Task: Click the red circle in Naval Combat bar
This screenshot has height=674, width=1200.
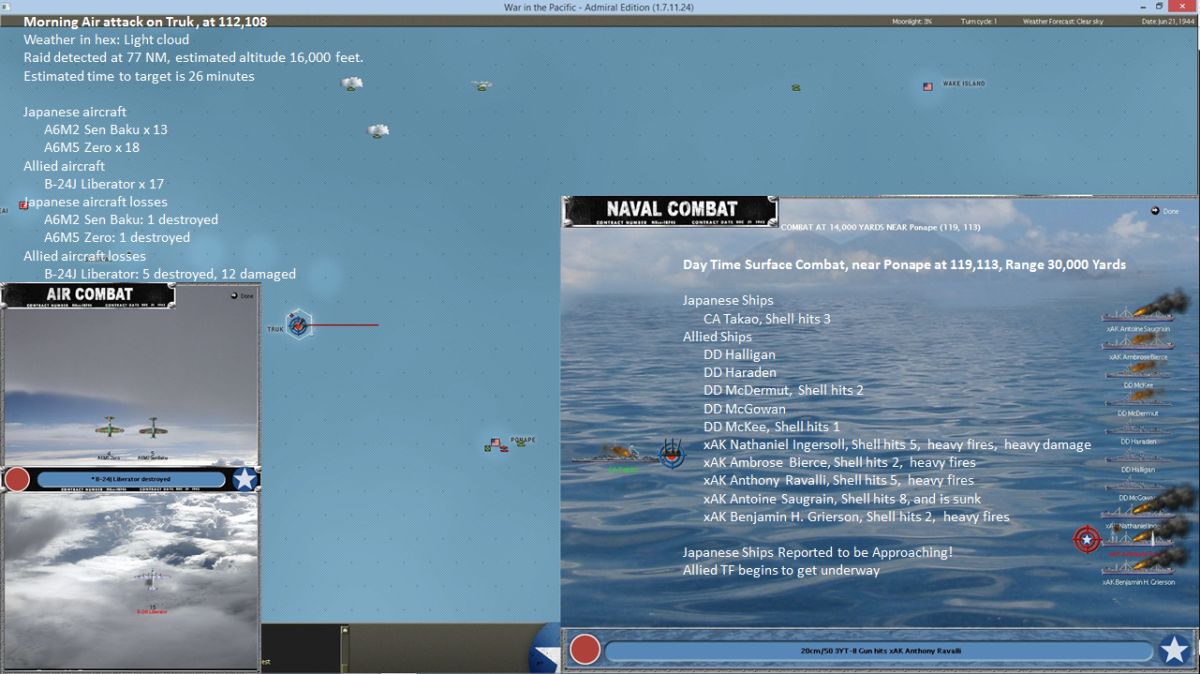Action: [x=584, y=650]
